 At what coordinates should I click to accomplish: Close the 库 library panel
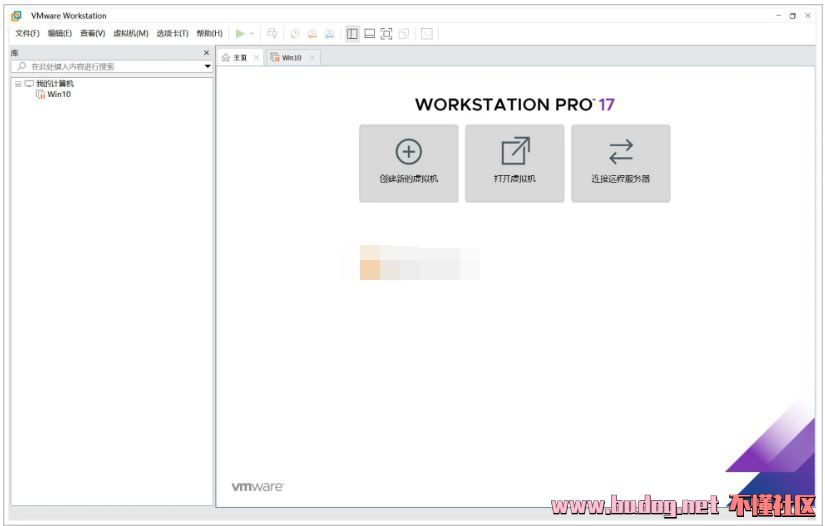coord(206,53)
